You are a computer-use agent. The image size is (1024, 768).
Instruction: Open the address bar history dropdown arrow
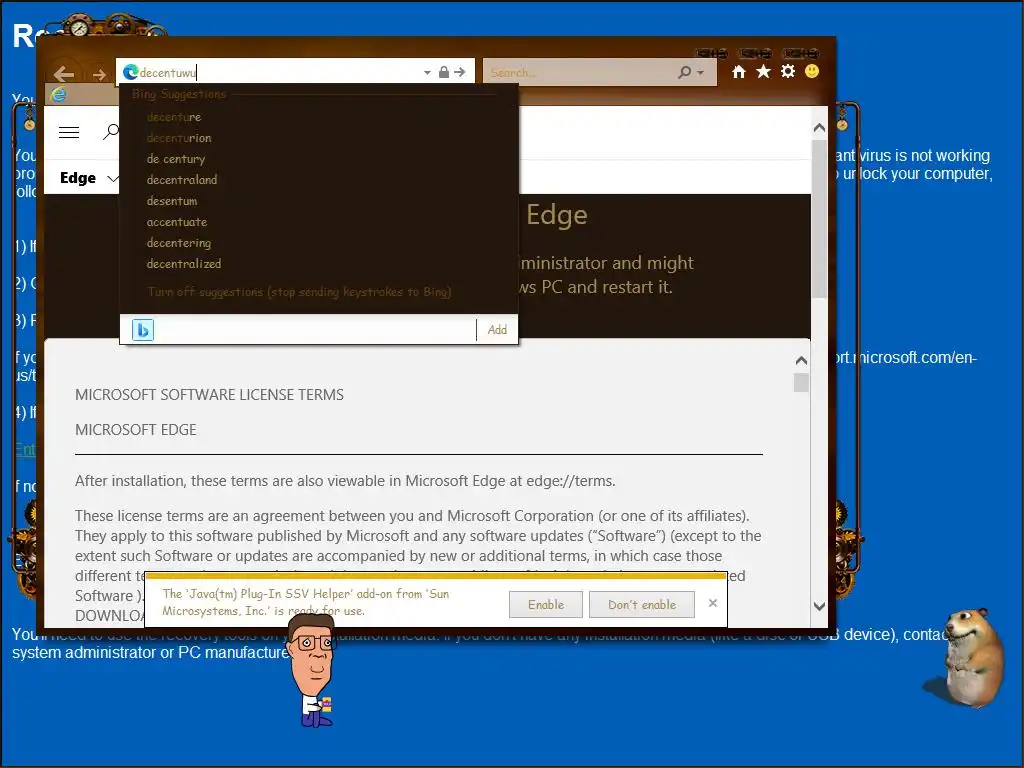427,72
